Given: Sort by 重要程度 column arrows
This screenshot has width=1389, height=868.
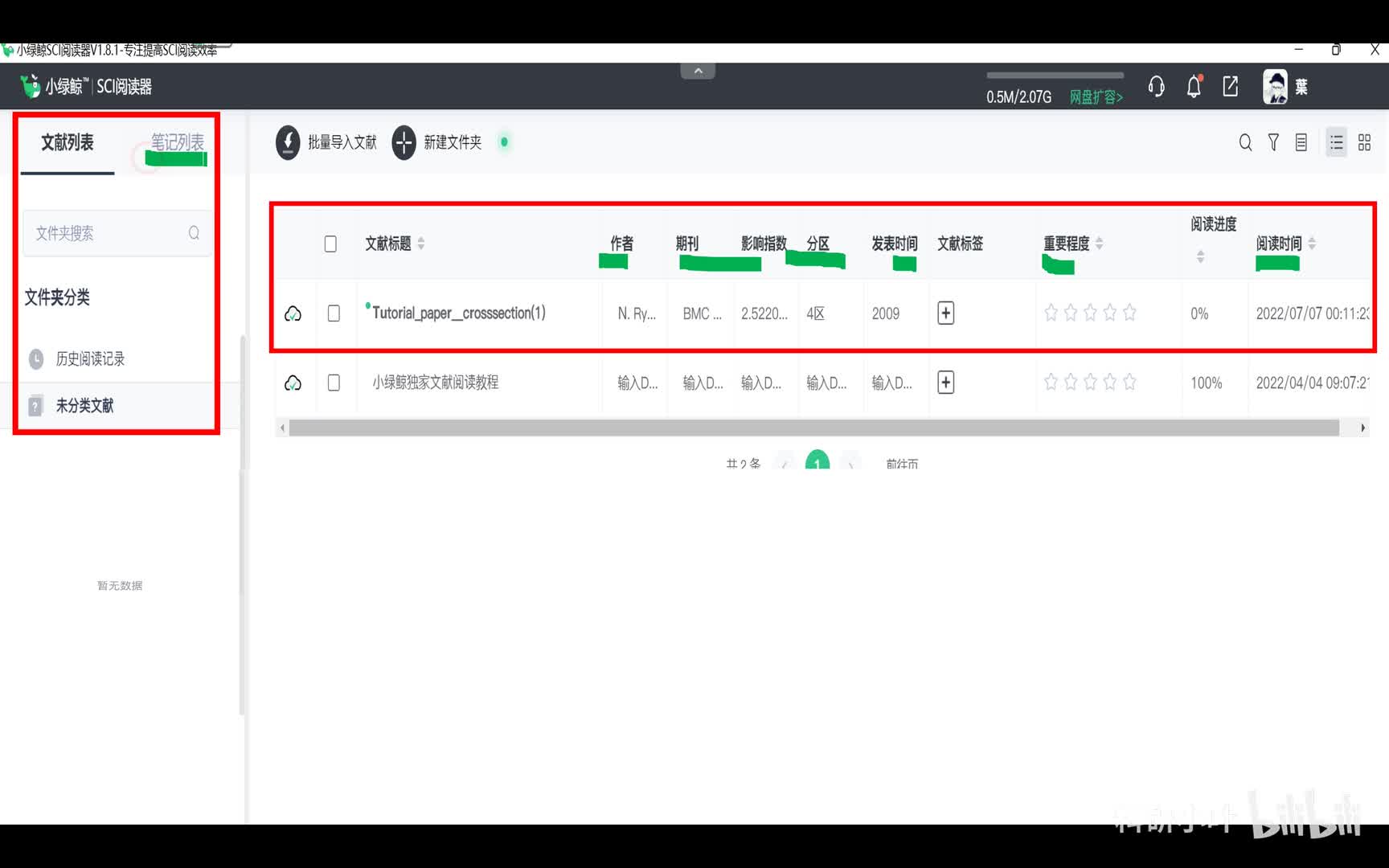Looking at the screenshot, I should coord(1100,244).
